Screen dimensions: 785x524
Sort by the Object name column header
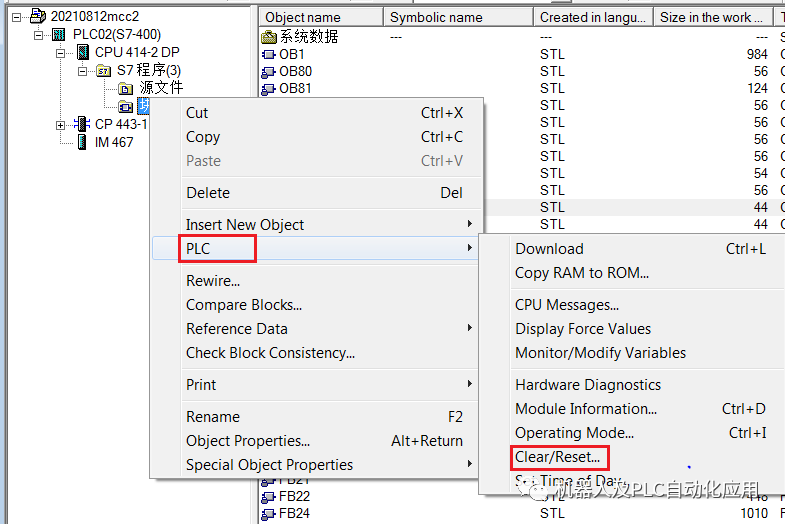321,18
